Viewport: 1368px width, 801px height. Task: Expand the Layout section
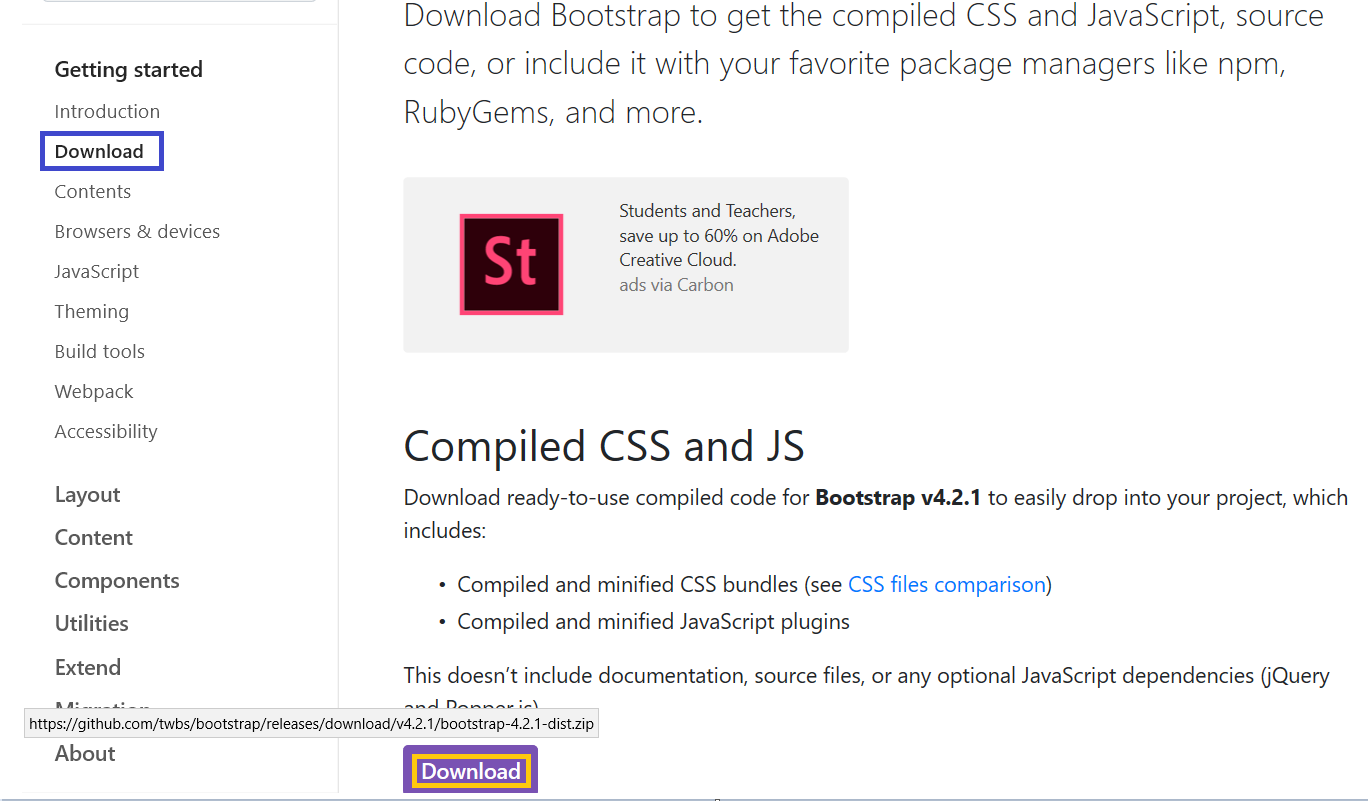coord(87,495)
